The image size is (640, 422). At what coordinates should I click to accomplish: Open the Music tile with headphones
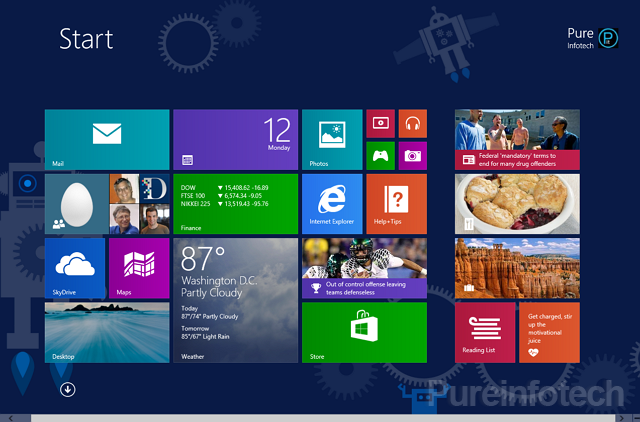(x=412, y=124)
